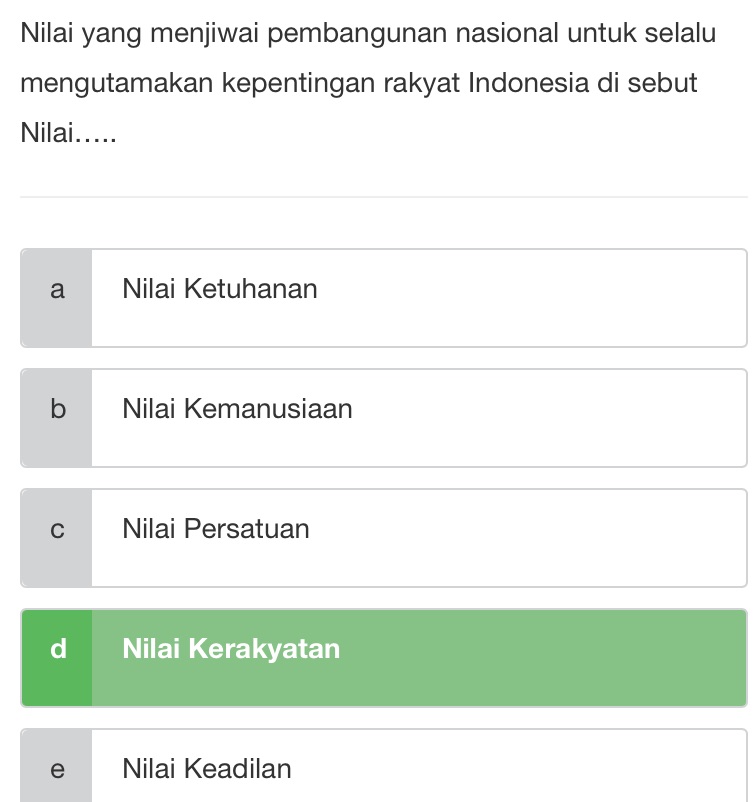756x802 pixels.
Task: Click the word "Indonesia" in the question
Action: pos(527,84)
